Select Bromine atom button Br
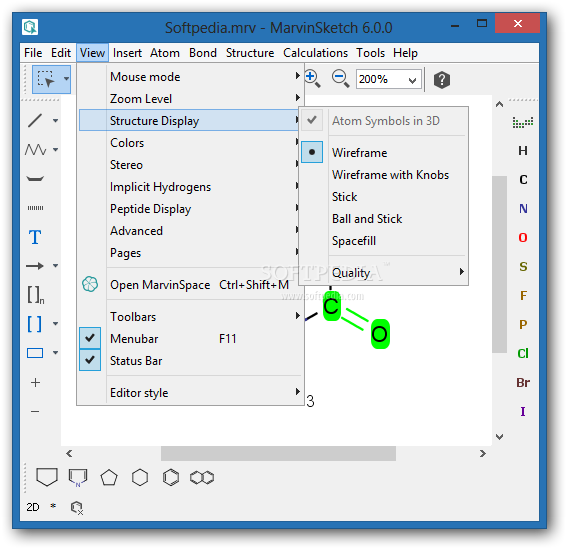 coord(523,382)
